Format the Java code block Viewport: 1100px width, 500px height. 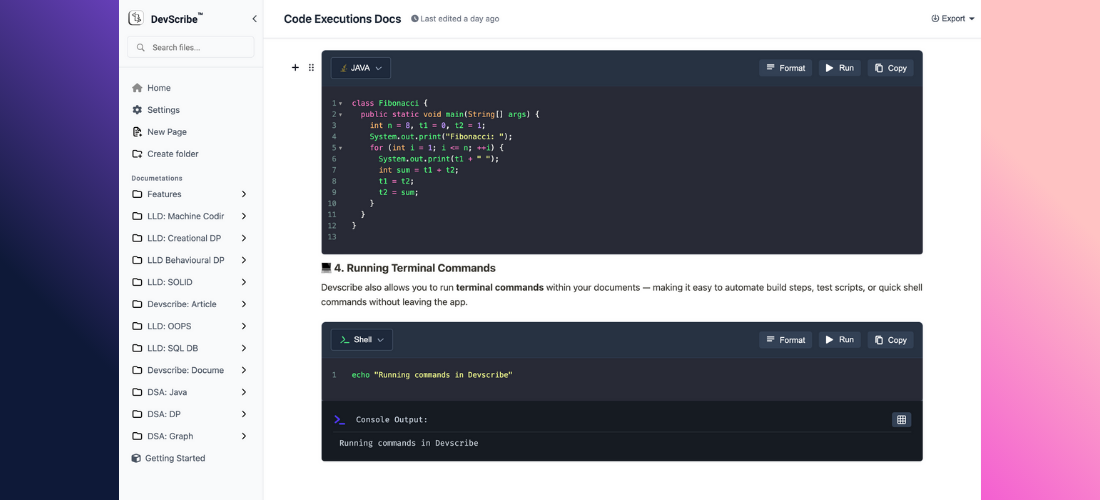pyautogui.click(x=786, y=68)
